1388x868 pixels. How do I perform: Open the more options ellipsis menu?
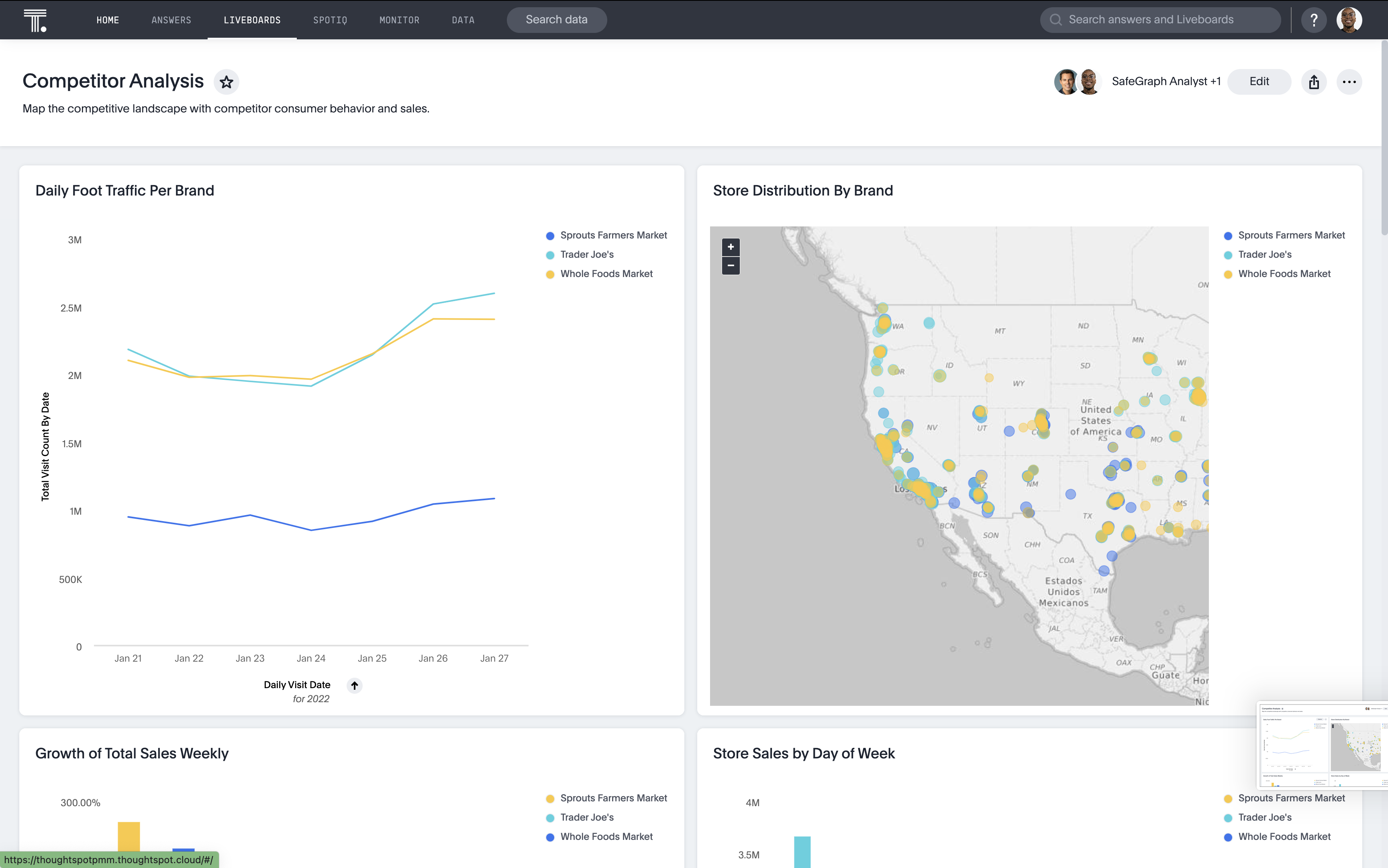point(1349,82)
